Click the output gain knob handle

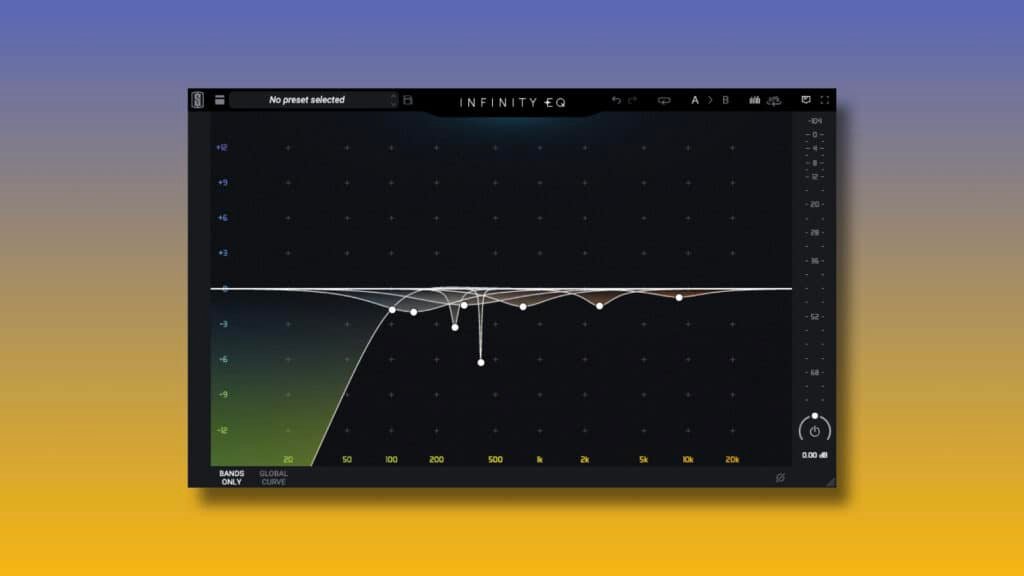tap(815, 416)
